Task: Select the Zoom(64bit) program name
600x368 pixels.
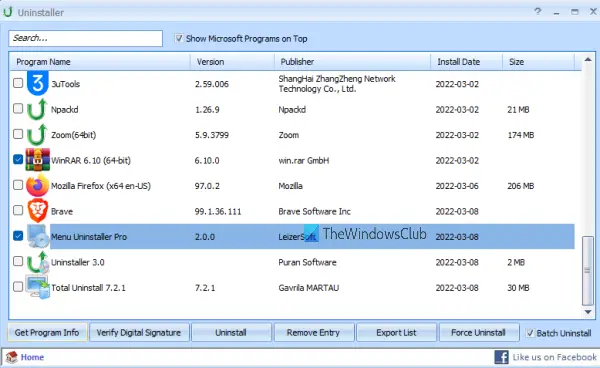Action: coord(73,135)
